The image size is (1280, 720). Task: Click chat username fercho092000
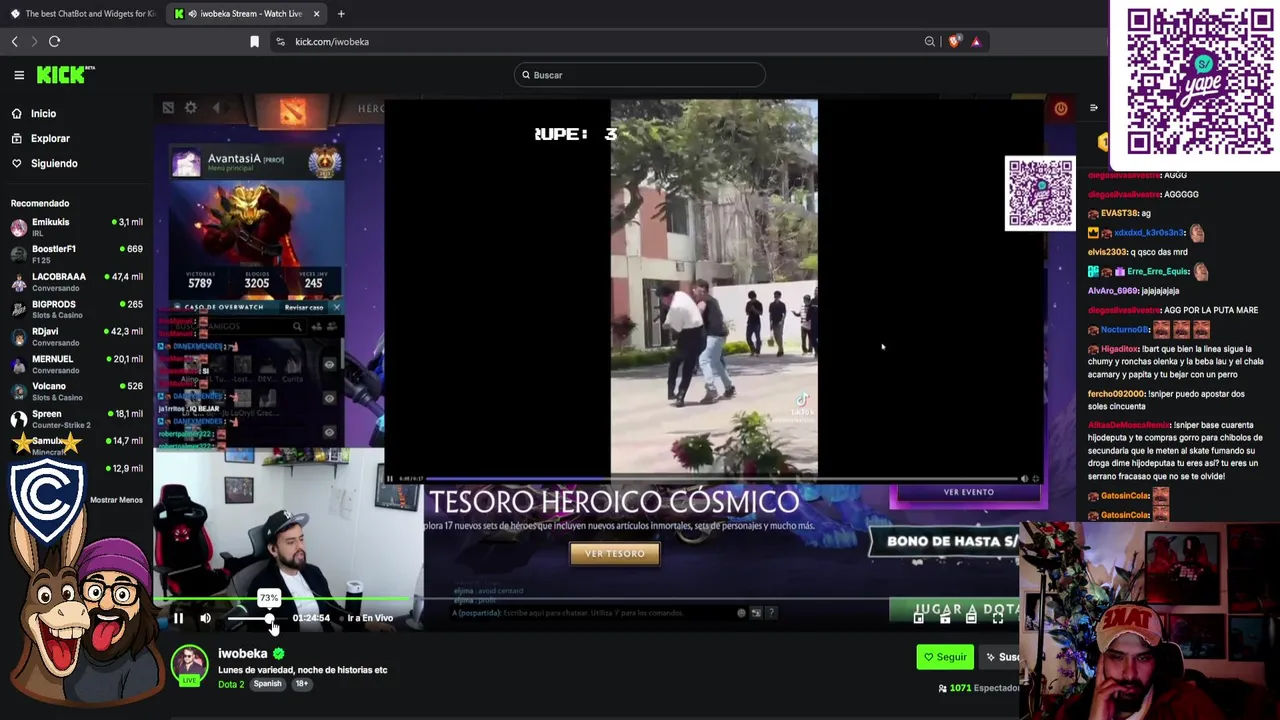pyautogui.click(x=1116, y=394)
